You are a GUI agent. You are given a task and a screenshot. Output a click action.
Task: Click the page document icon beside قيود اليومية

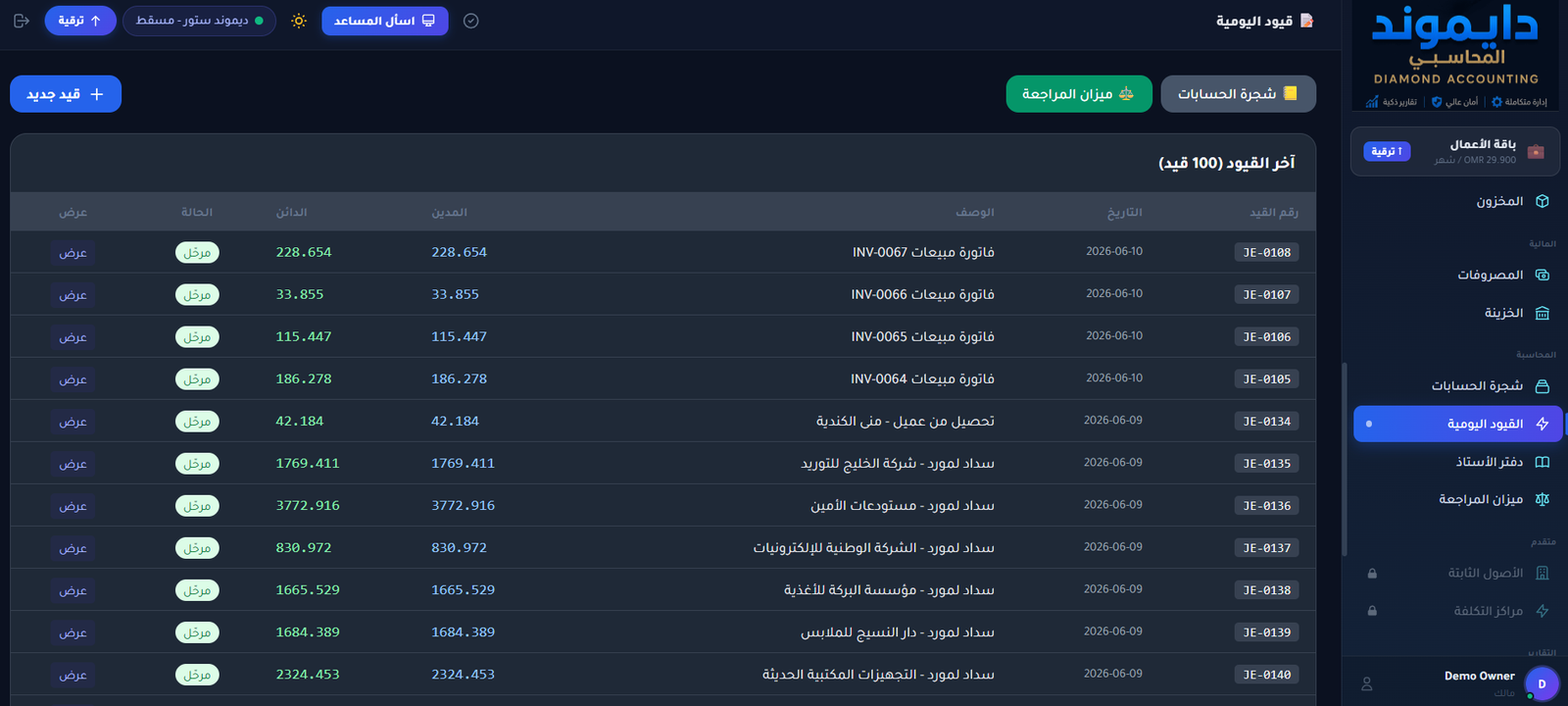pyautogui.click(x=1306, y=21)
